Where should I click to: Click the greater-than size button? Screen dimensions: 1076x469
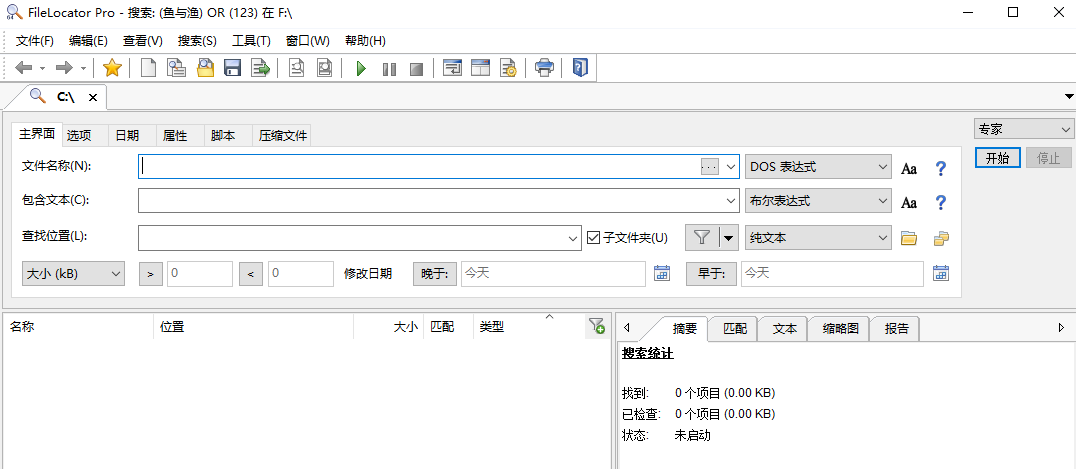coord(151,274)
